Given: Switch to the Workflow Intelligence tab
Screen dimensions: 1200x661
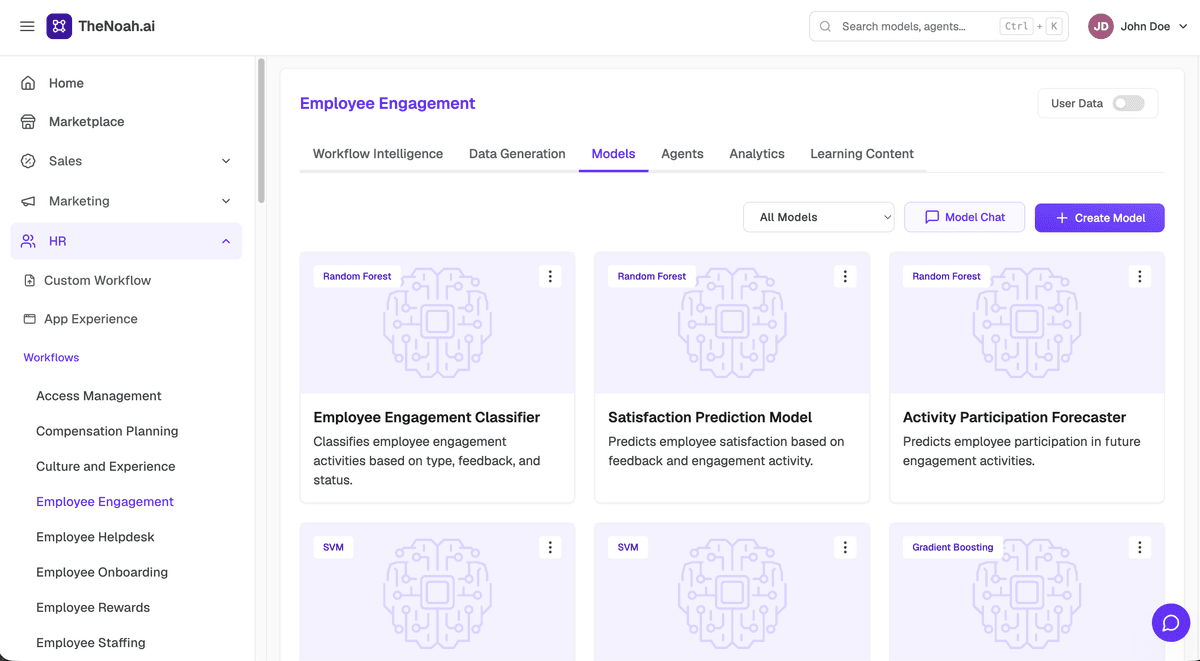Looking at the screenshot, I should click(x=378, y=154).
